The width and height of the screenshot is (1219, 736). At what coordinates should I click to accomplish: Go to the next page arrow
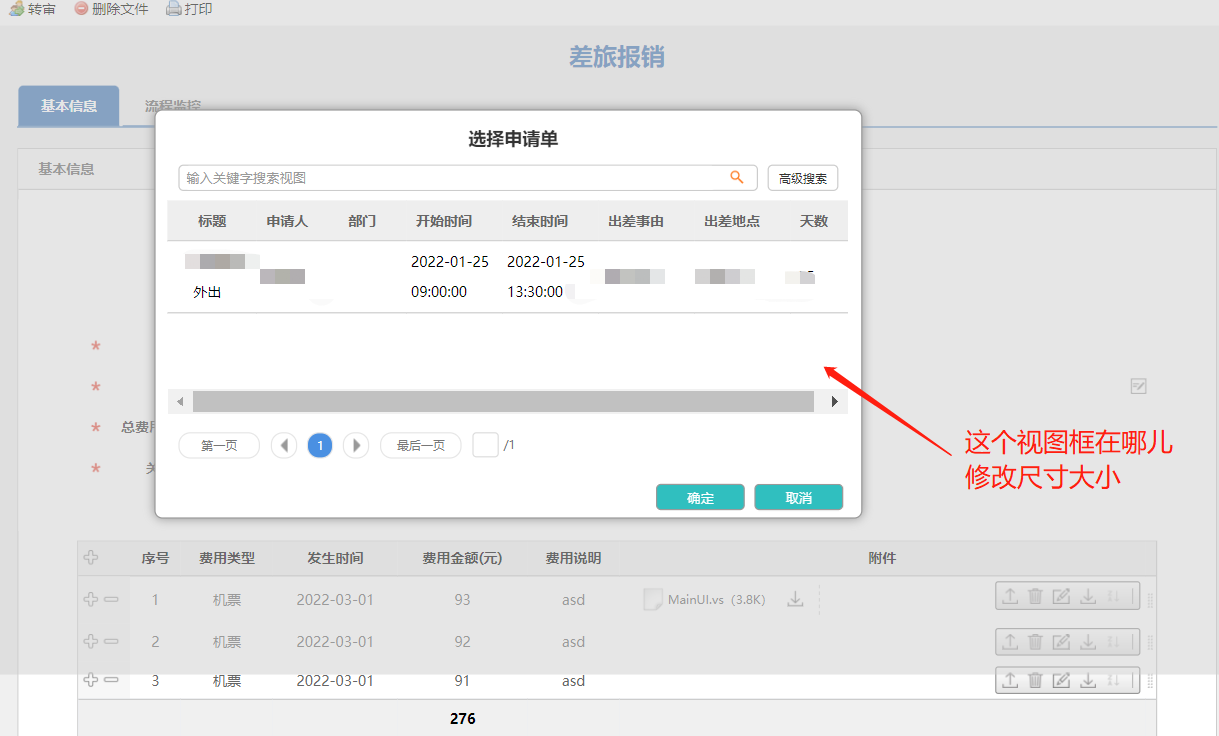356,446
